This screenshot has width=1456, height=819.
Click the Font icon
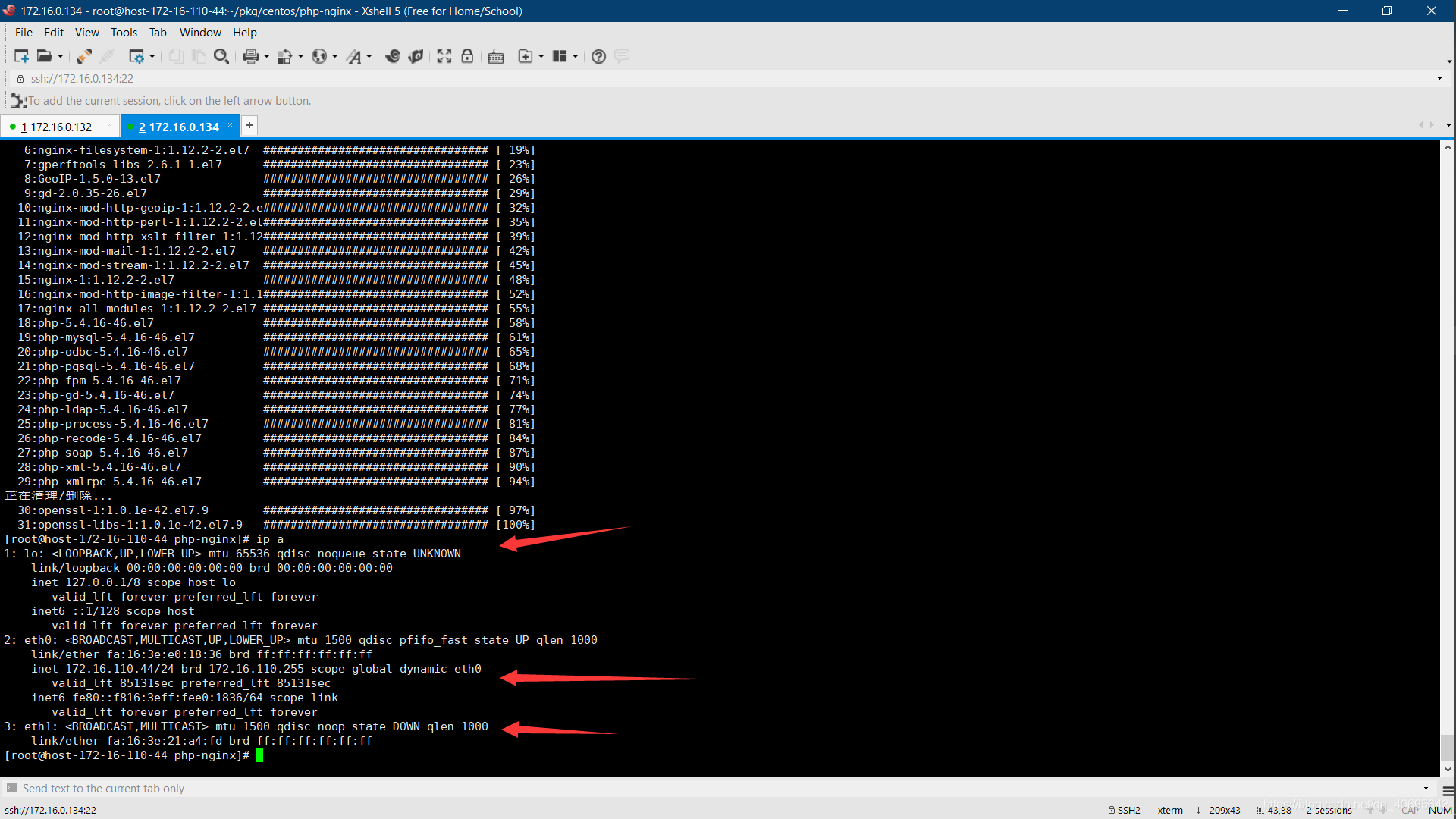coord(354,56)
